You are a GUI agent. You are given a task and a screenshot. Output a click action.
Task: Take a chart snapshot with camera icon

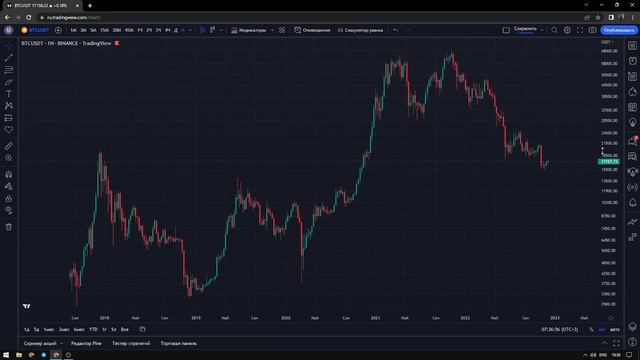click(592, 30)
